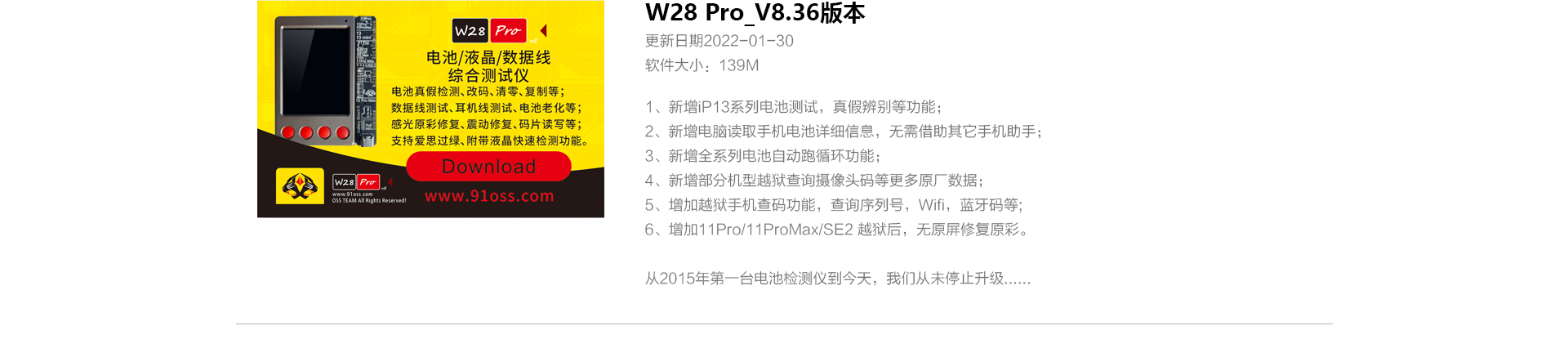Click the last red button on device
1568x357 pixels.
(x=343, y=132)
